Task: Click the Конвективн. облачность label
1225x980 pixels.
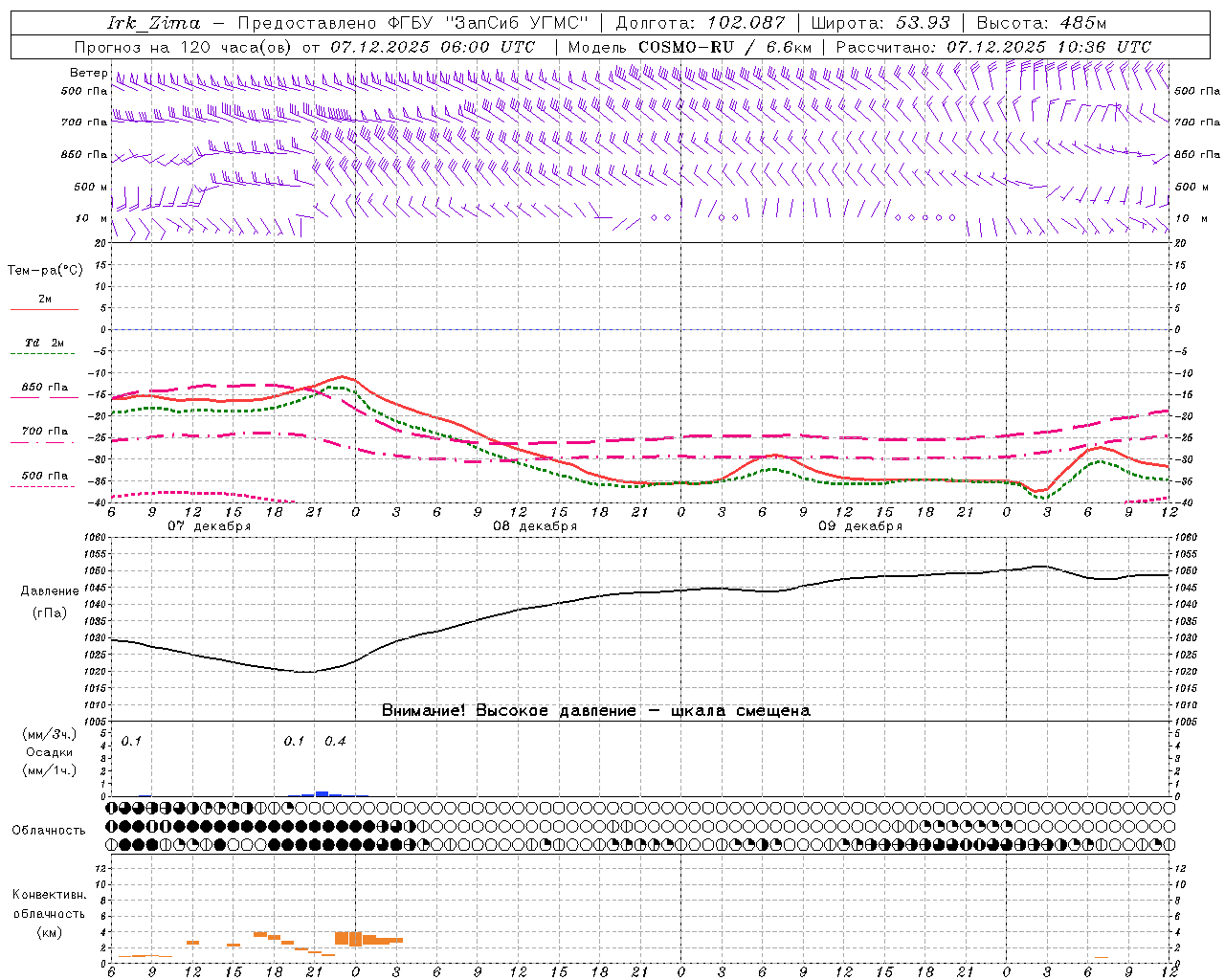Action: 49,904
